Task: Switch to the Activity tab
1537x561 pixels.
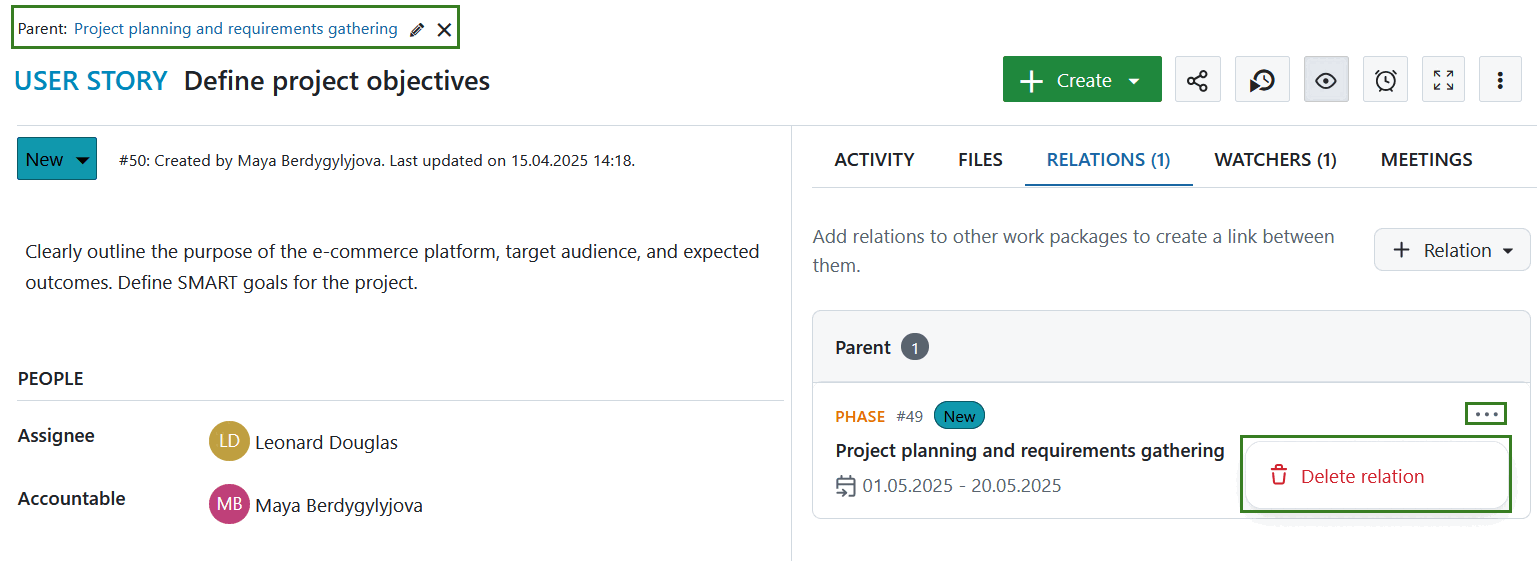Action: point(874,160)
